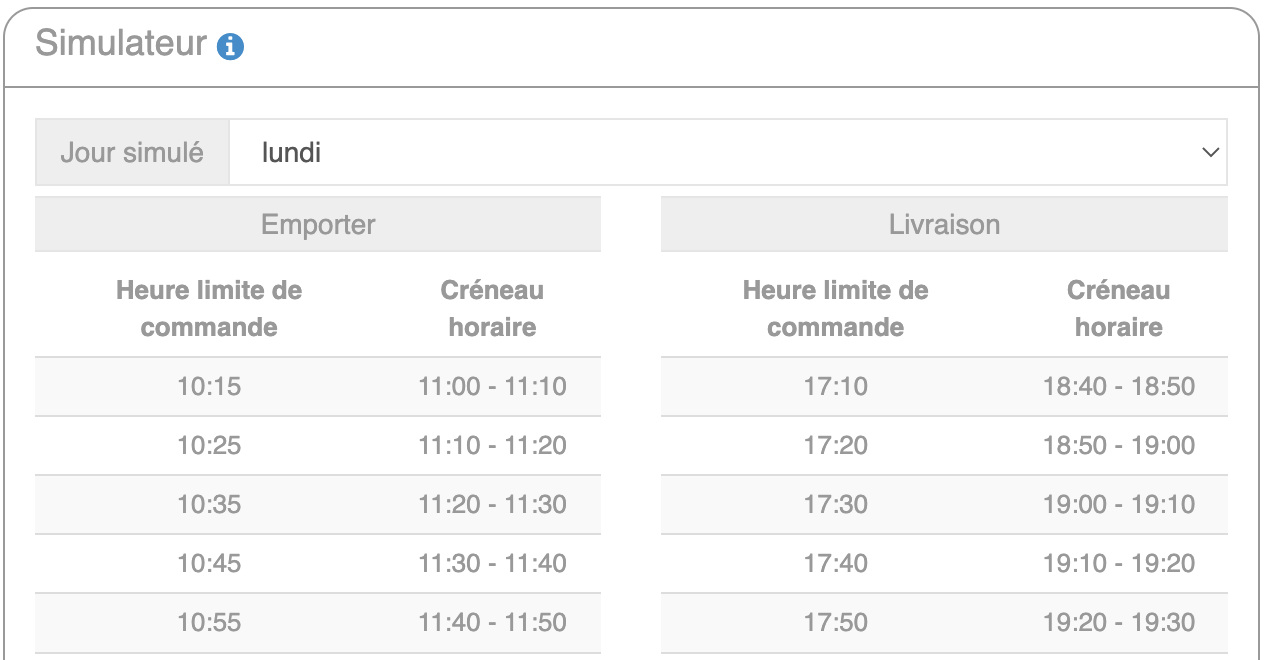Click the 19:20 - 19:30 delivery slot
Viewport: 1270px width, 660px height.
[1118, 622]
